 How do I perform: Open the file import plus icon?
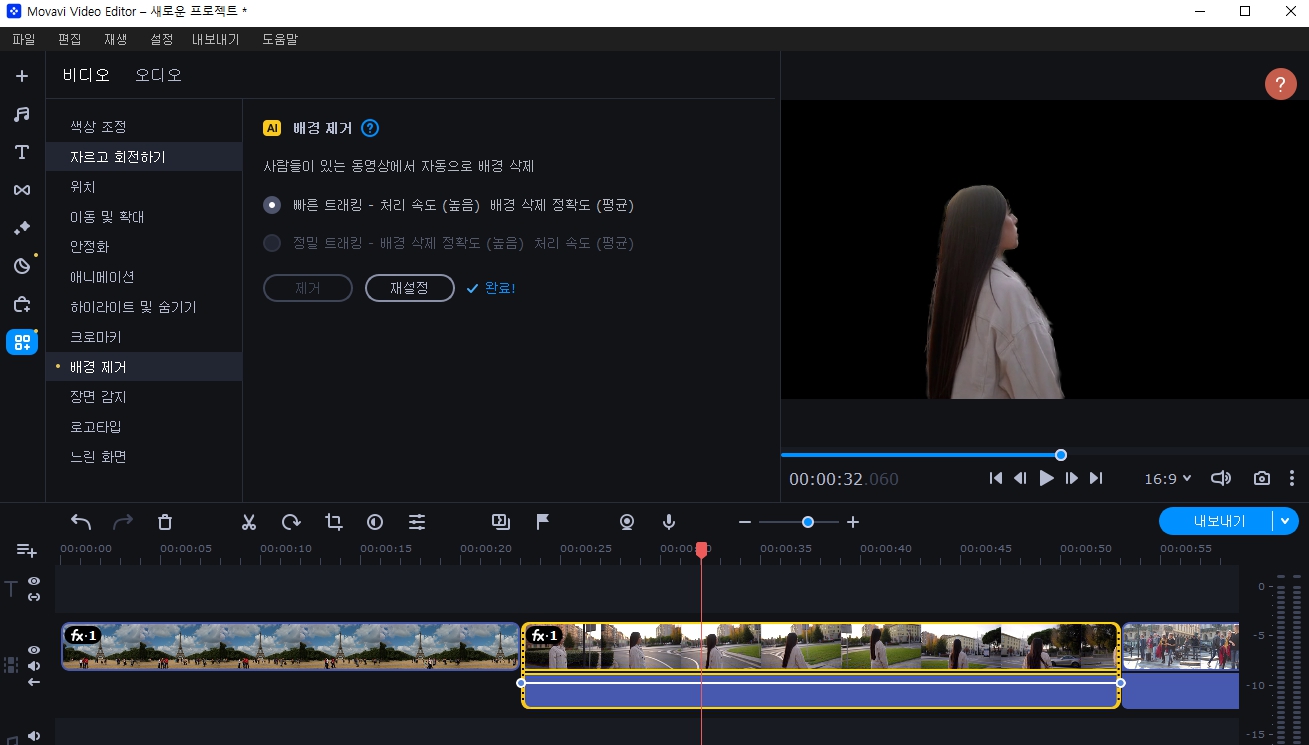pos(22,76)
